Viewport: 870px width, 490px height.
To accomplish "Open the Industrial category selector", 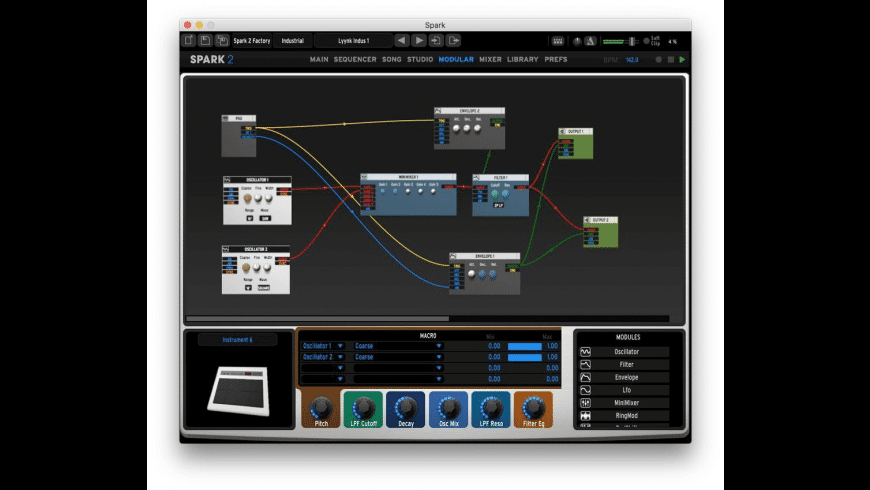I will tap(292, 41).
